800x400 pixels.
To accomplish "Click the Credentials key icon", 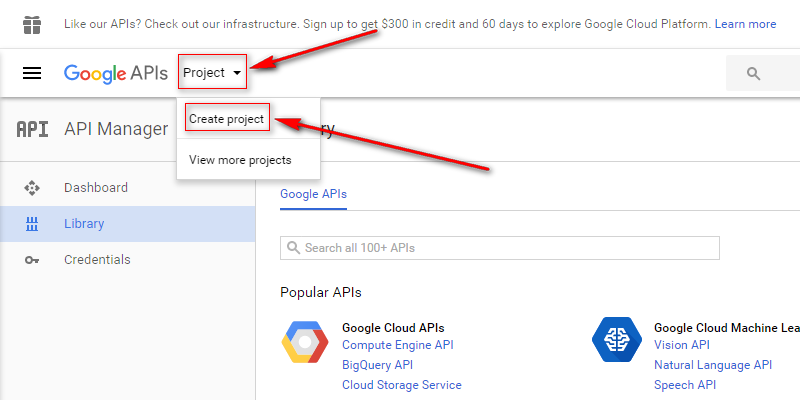I will (32, 260).
